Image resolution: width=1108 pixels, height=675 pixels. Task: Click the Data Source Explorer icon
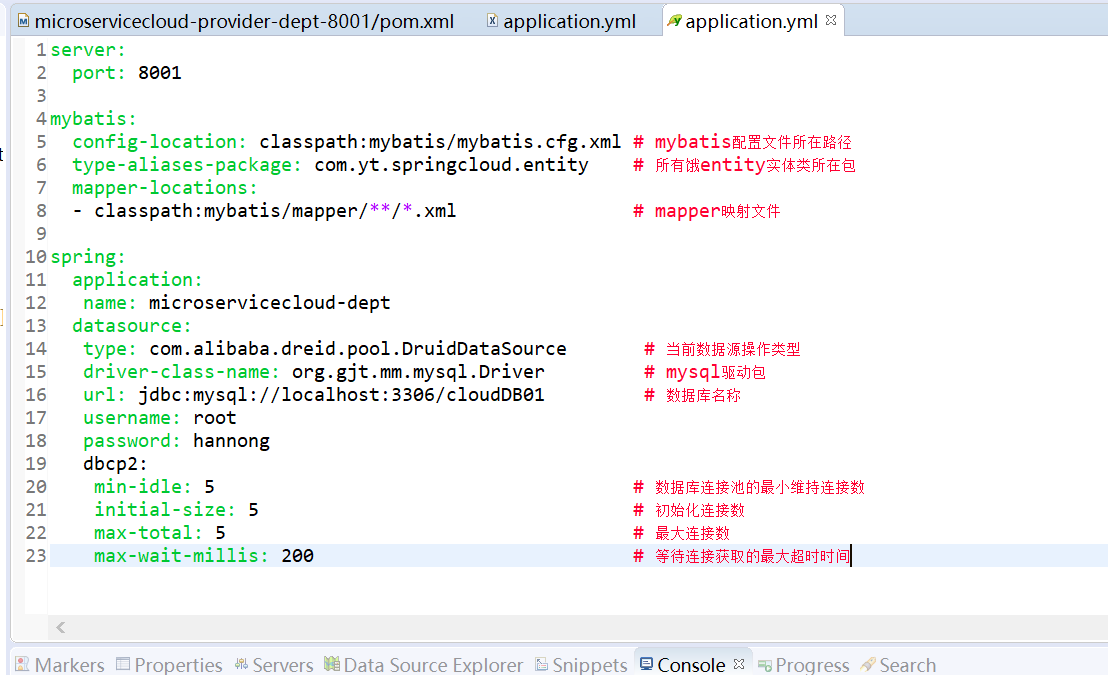(x=330, y=663)
